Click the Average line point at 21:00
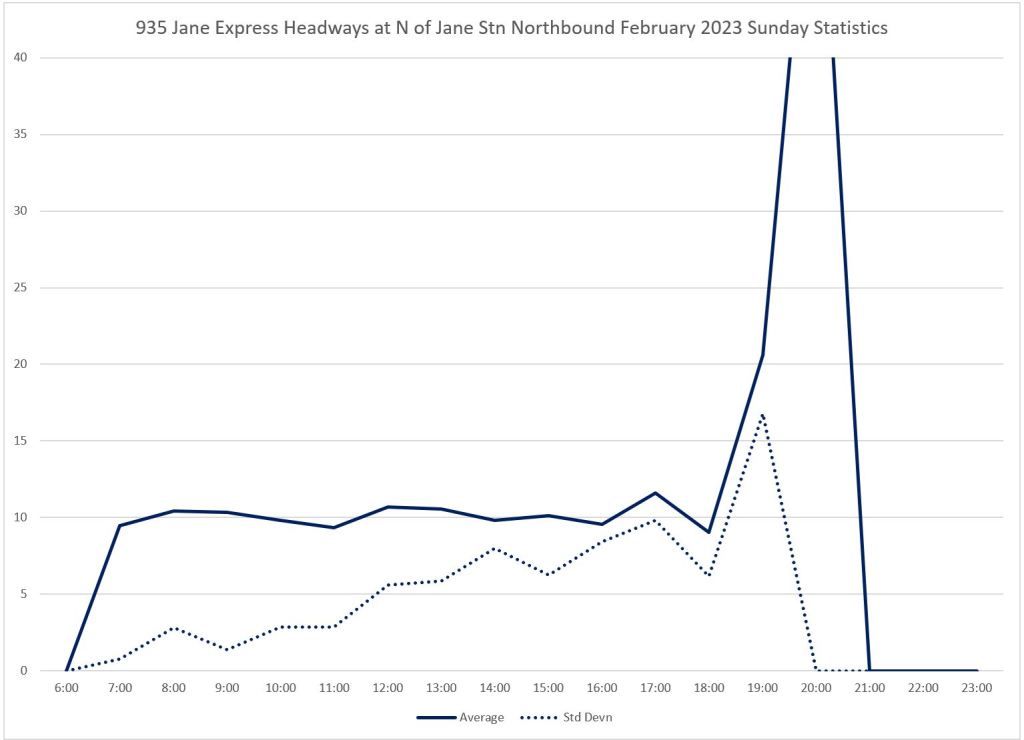Image resolution: width=1024 pixels, height=740 pixels. pyautogui.click(x=870, y=670)
